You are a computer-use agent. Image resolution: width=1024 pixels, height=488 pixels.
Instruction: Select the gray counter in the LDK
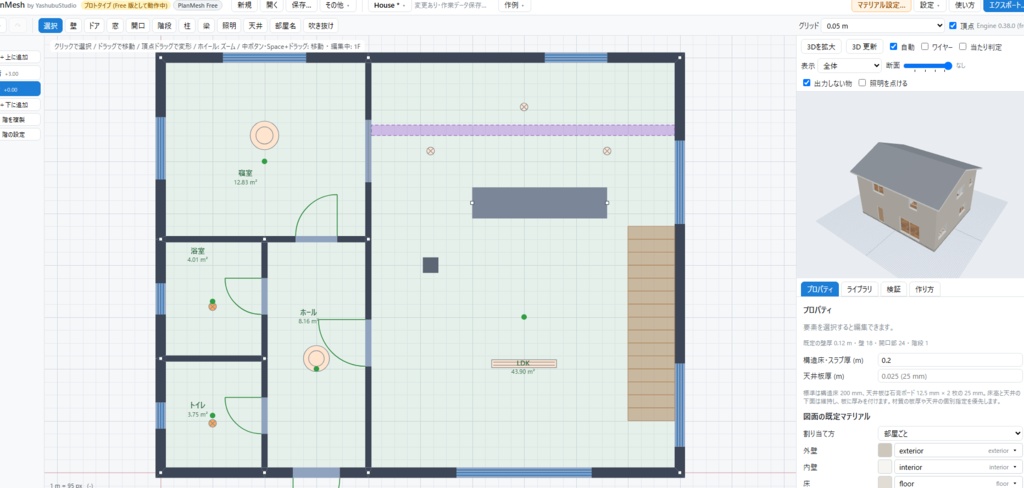click(x=539, y=203)
